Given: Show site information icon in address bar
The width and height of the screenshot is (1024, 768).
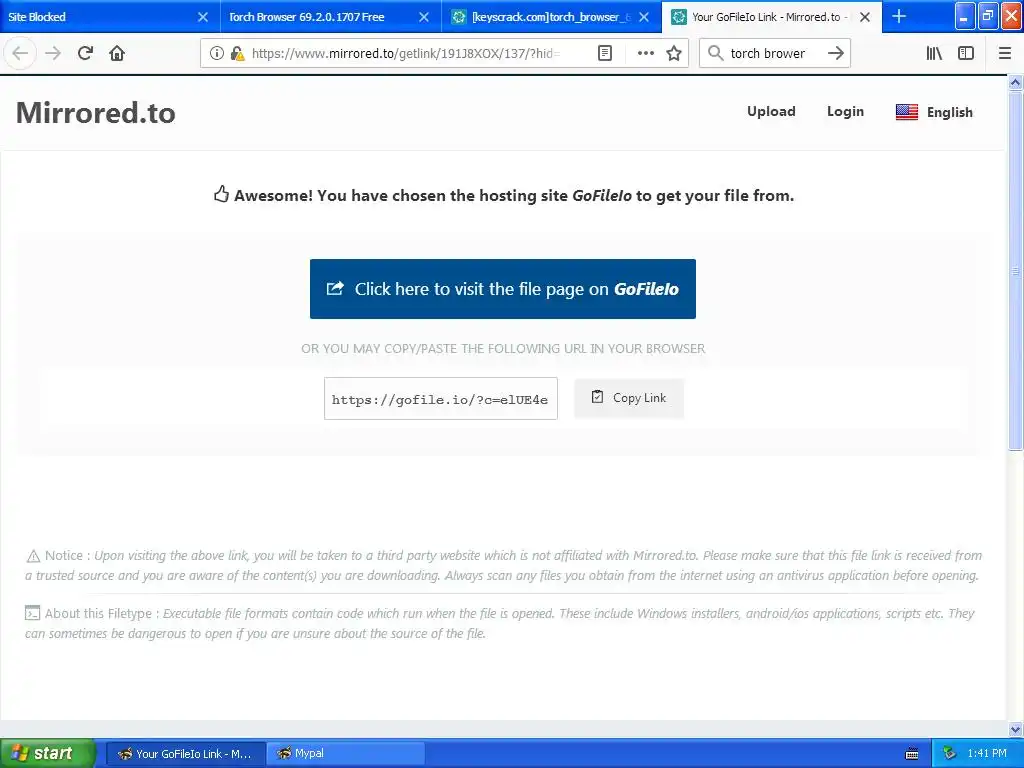Looking at the screenshot, I should (217, 54).
